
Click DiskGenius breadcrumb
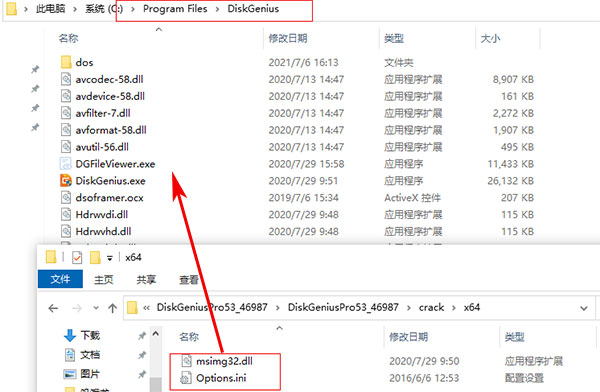(253, 8)
